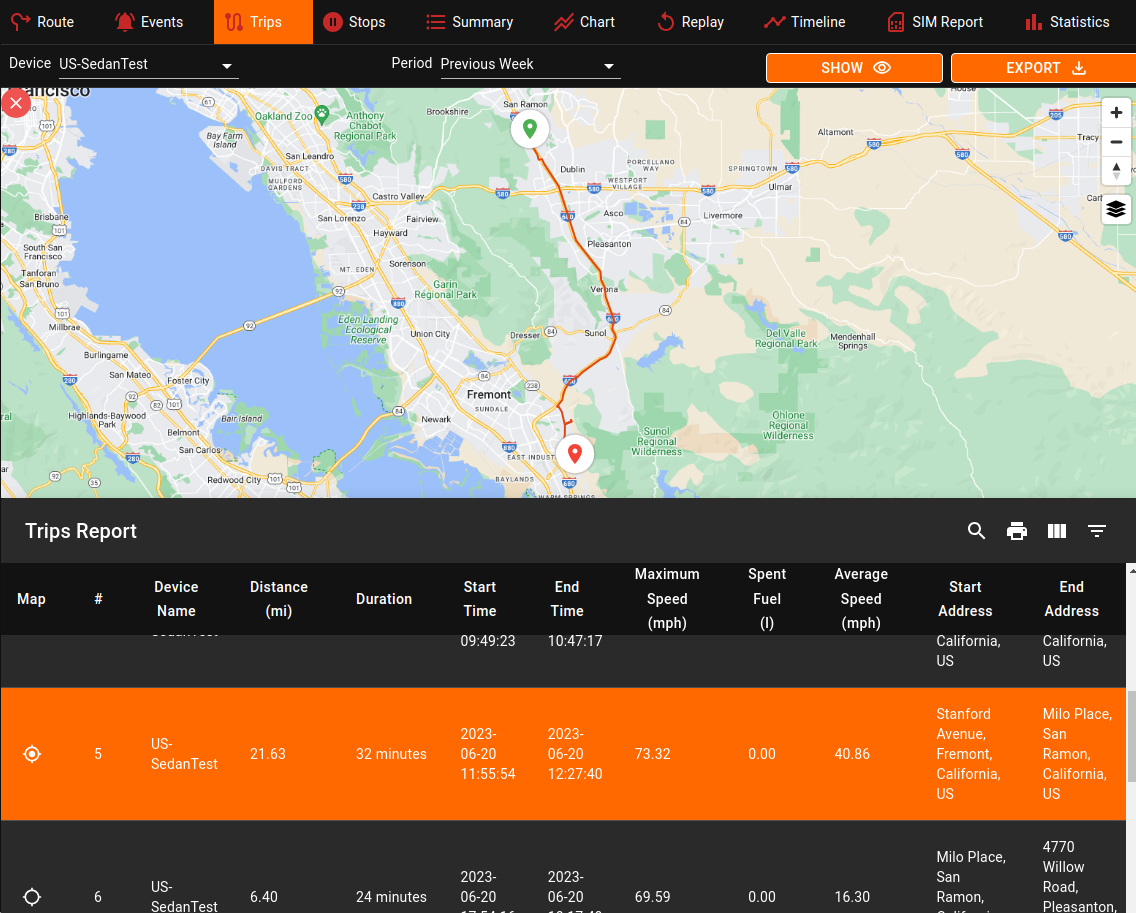Click the Stanford Avenue, Fremont start address

(x=968, y=754)
